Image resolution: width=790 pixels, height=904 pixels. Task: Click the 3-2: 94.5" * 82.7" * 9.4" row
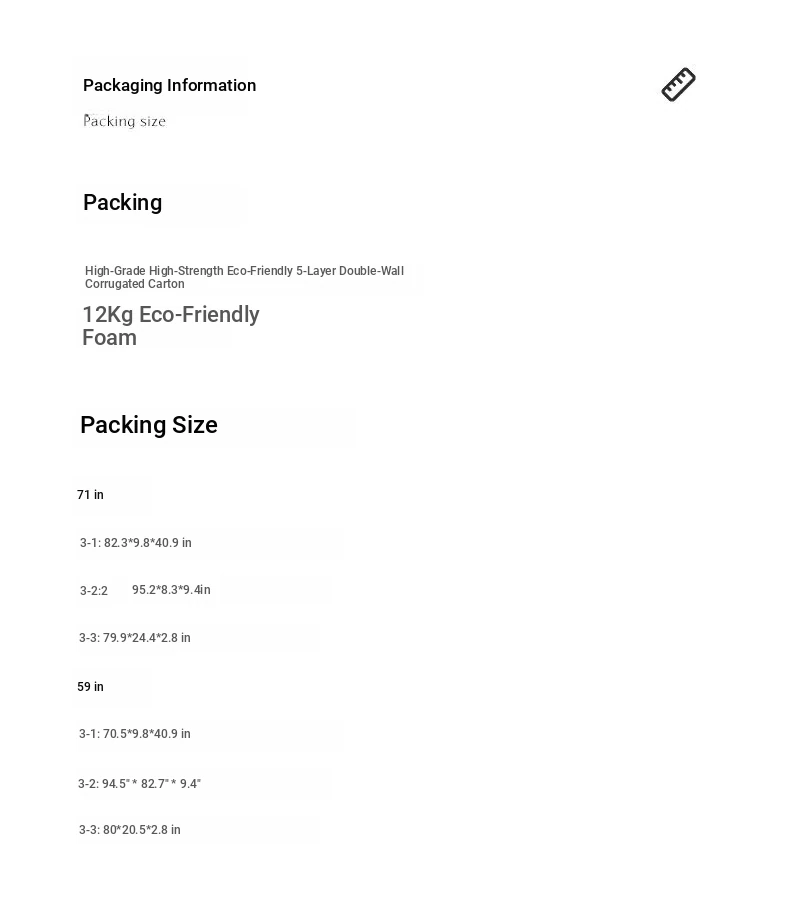[x=140, y=784]
